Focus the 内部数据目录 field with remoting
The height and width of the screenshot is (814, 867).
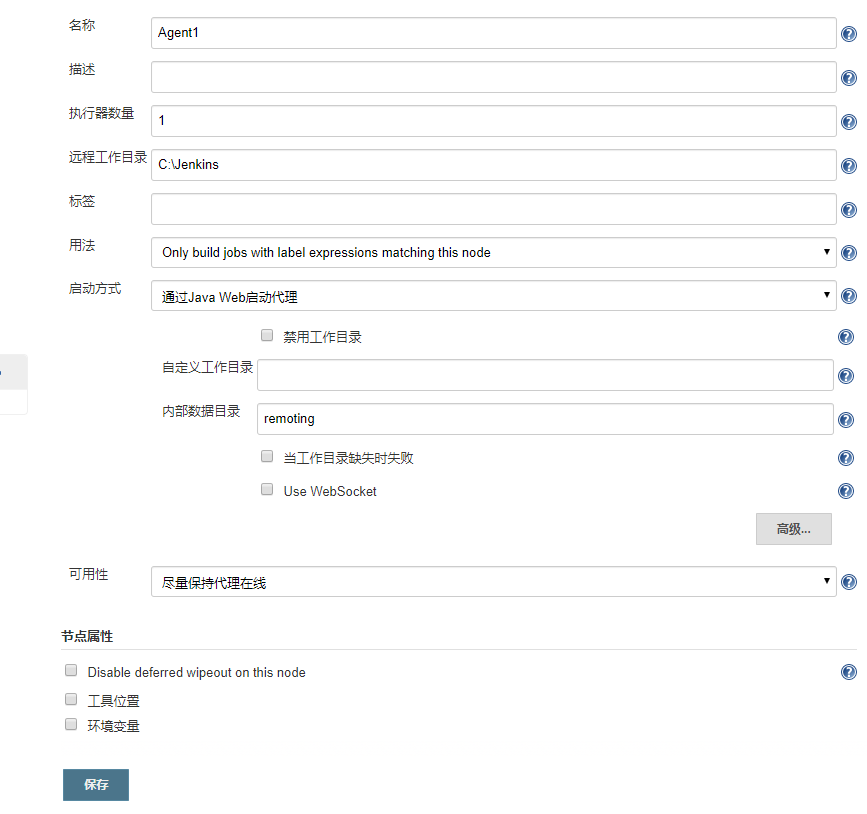[545, 419]
